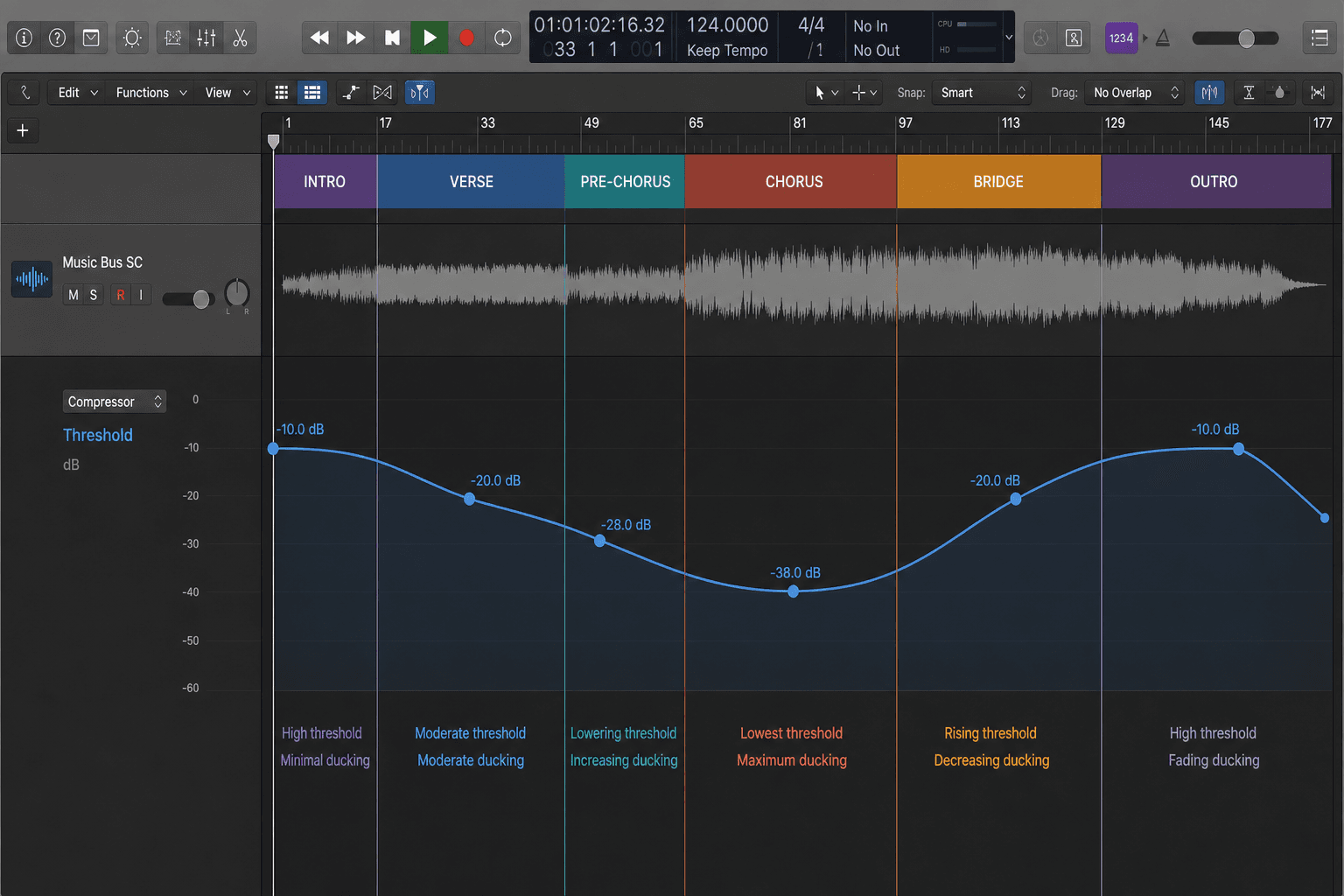Screen dimensions: 1344x896
Task: Click the Music Bus SC track icon
Action: click(31, 280)
